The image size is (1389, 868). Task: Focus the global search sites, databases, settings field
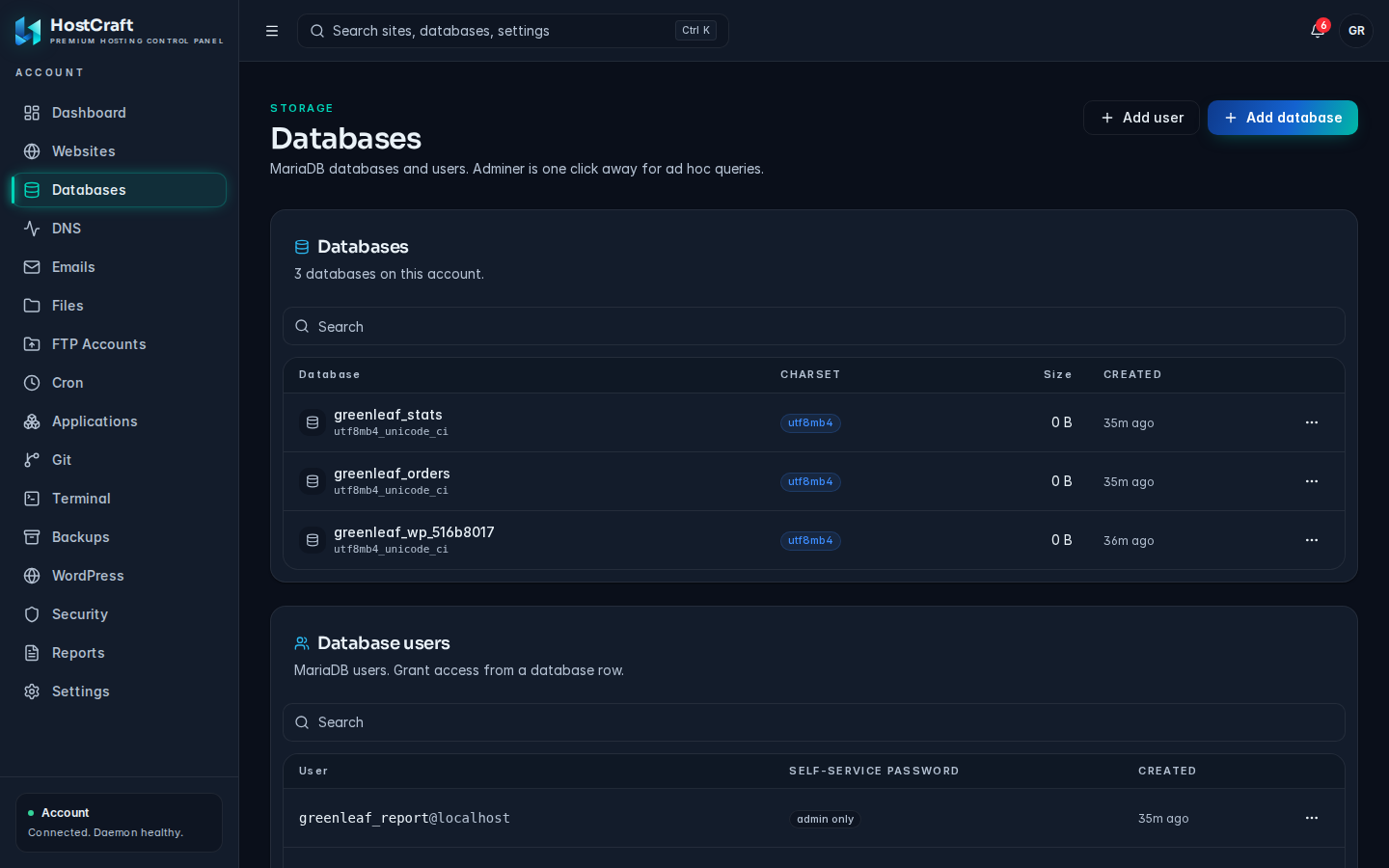point(513,31)
